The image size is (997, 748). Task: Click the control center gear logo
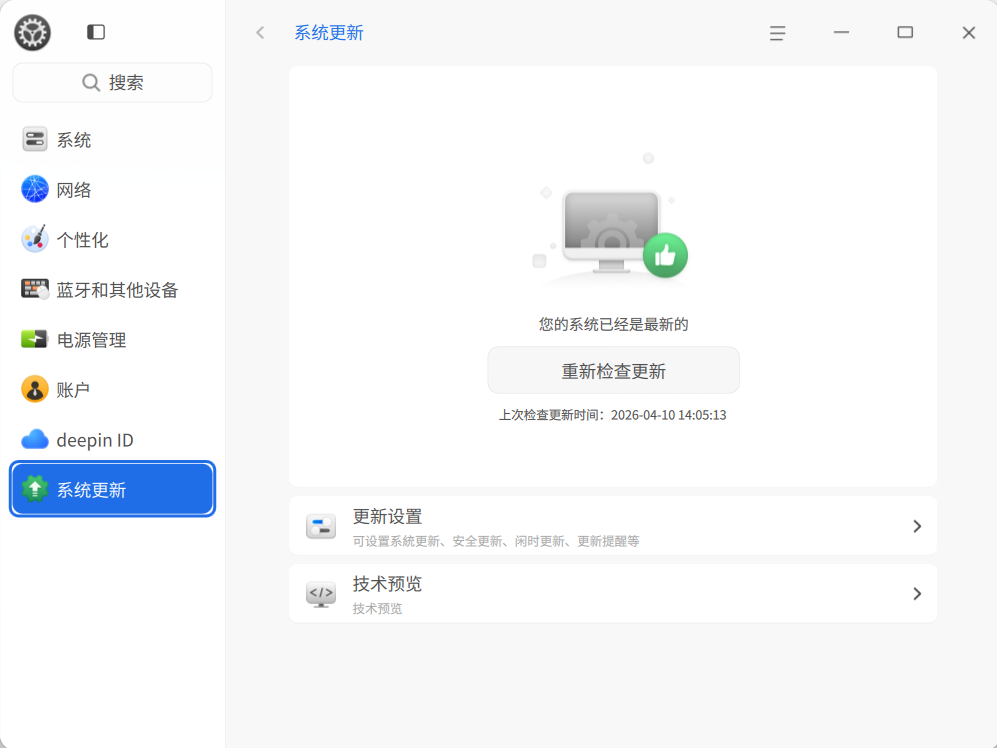(31, 31)
